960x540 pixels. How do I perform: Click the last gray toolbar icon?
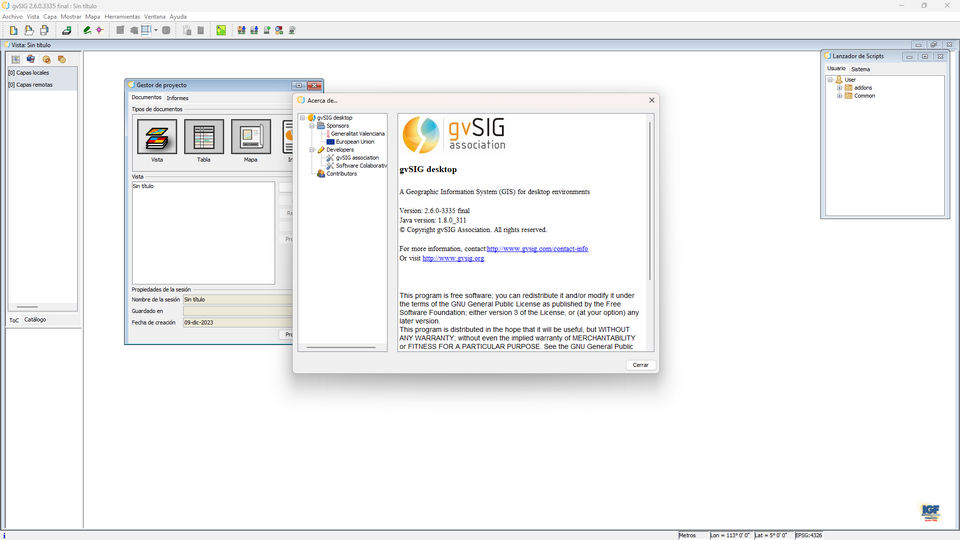(292, 30)
